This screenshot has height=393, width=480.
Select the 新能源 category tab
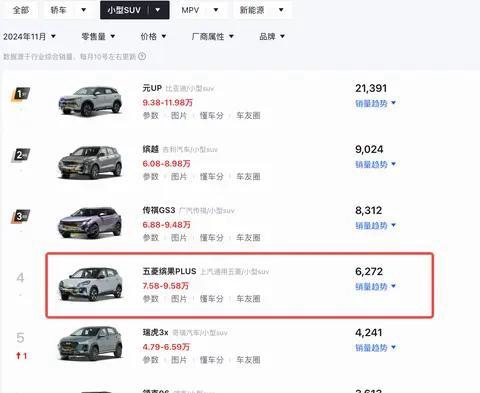[262, 10]
